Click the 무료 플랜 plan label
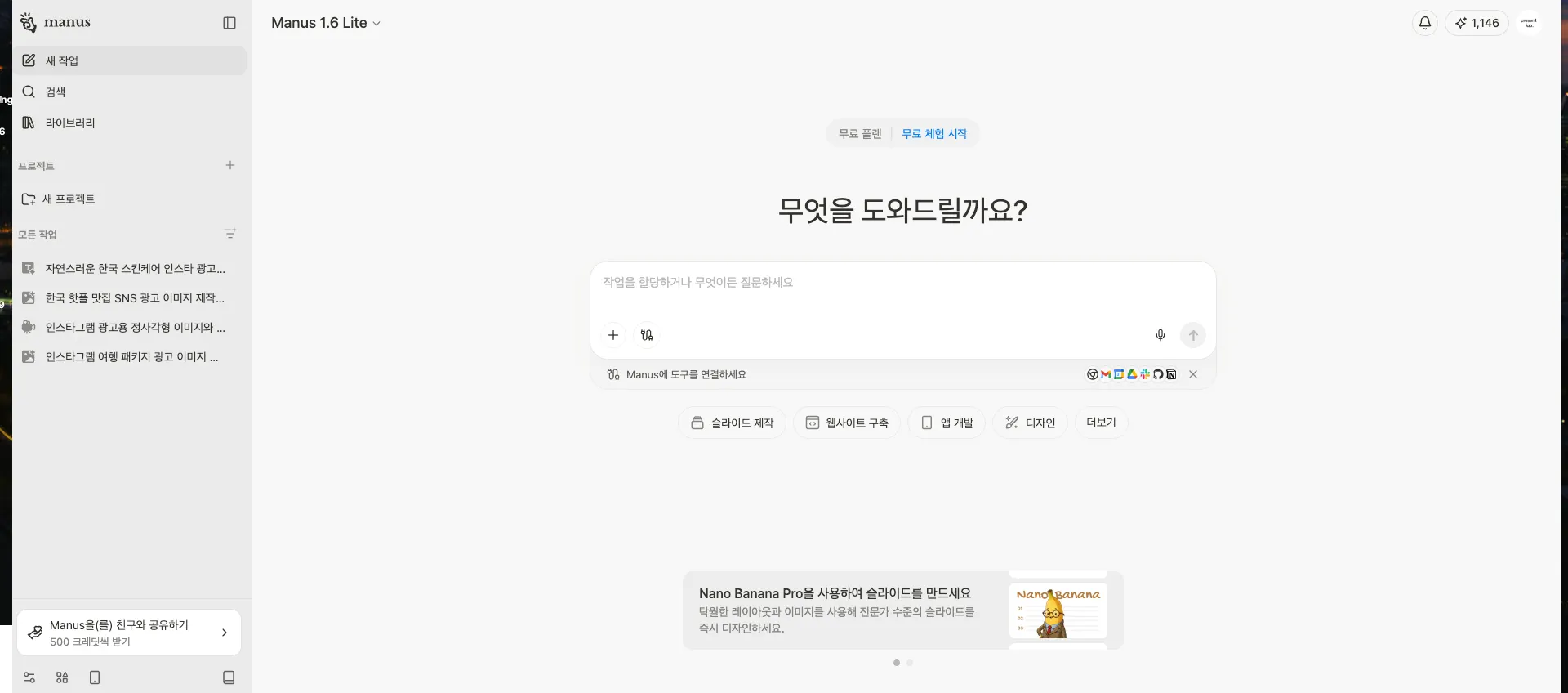The image size is (1568, 693). pyautogui.click(x=860, y=134)
